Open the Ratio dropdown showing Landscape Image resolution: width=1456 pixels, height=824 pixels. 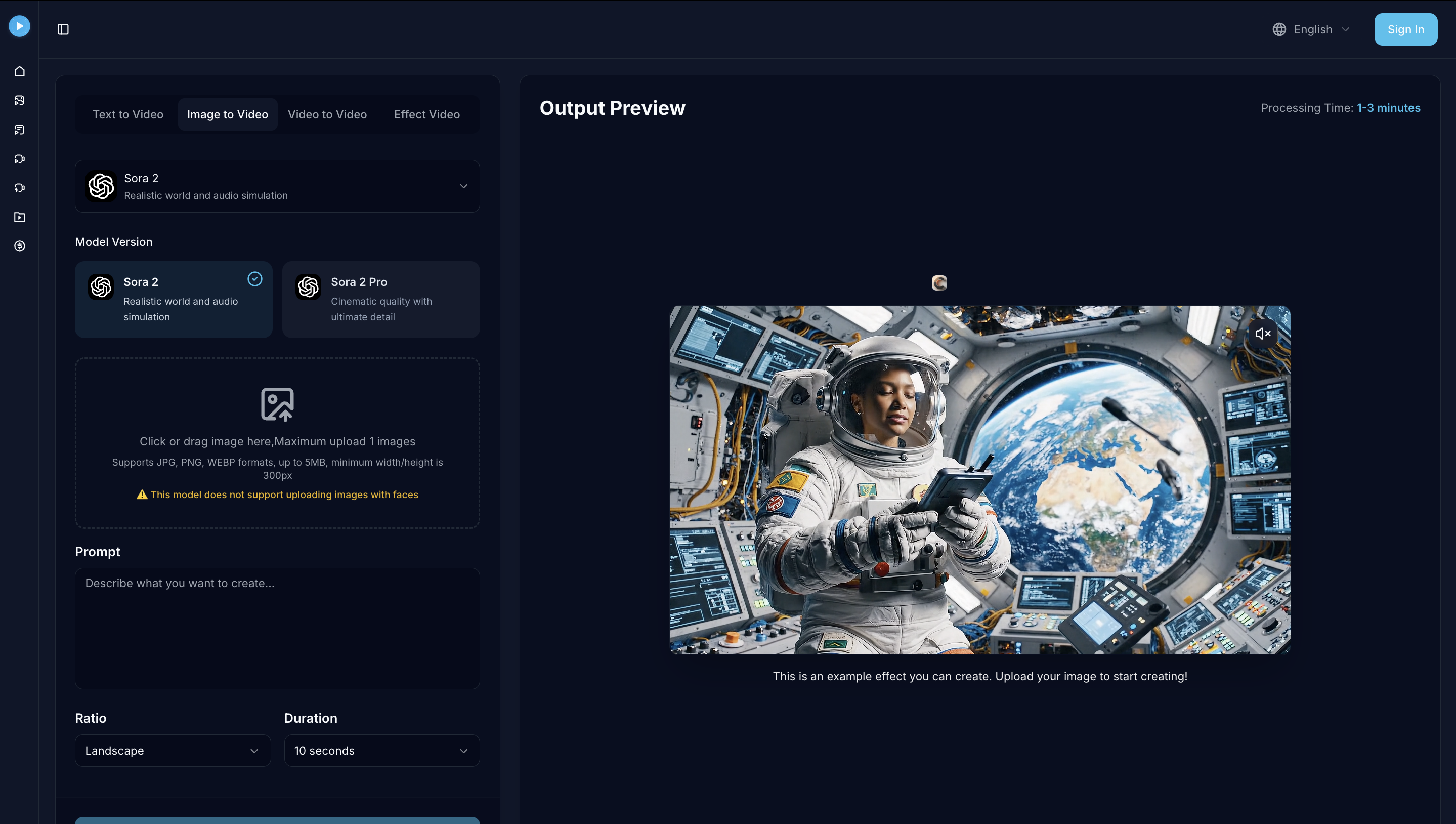tap(173, 751)
